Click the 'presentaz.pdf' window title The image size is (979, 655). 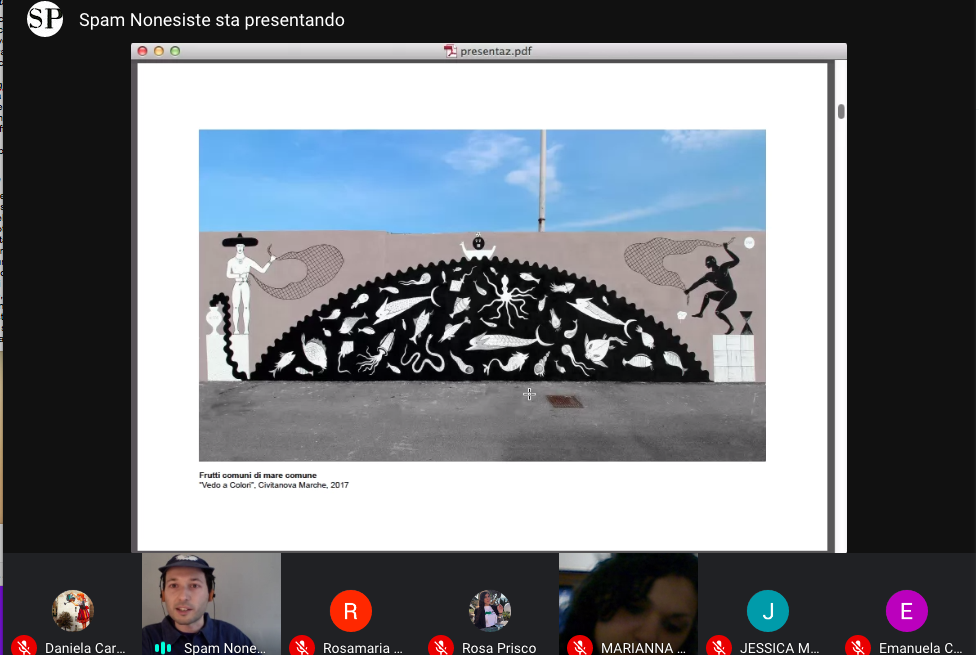(x=496, y=51)
